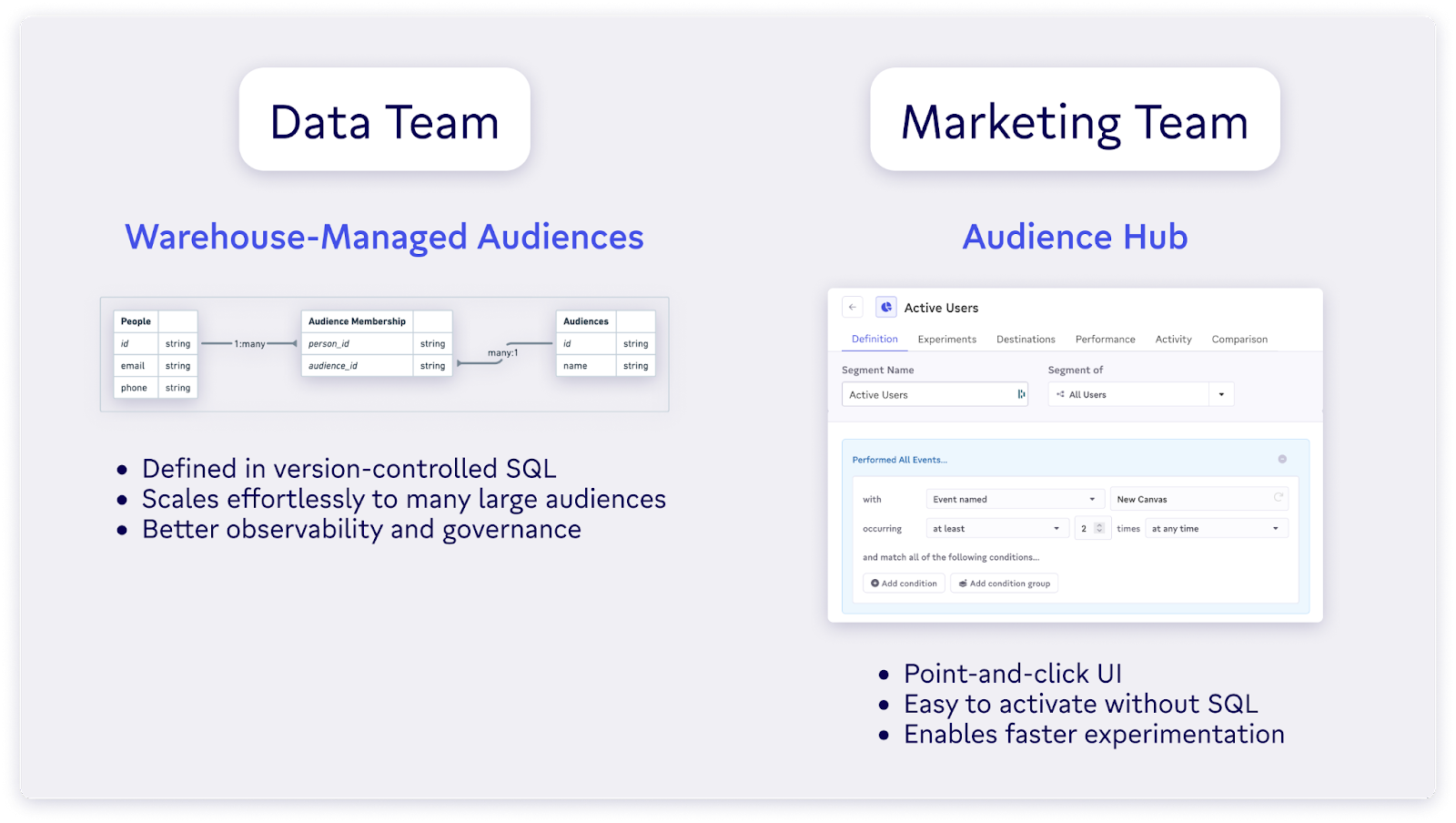Open the Event named dropdown
Screen dimensions: 1456x823
(1015, 499)
